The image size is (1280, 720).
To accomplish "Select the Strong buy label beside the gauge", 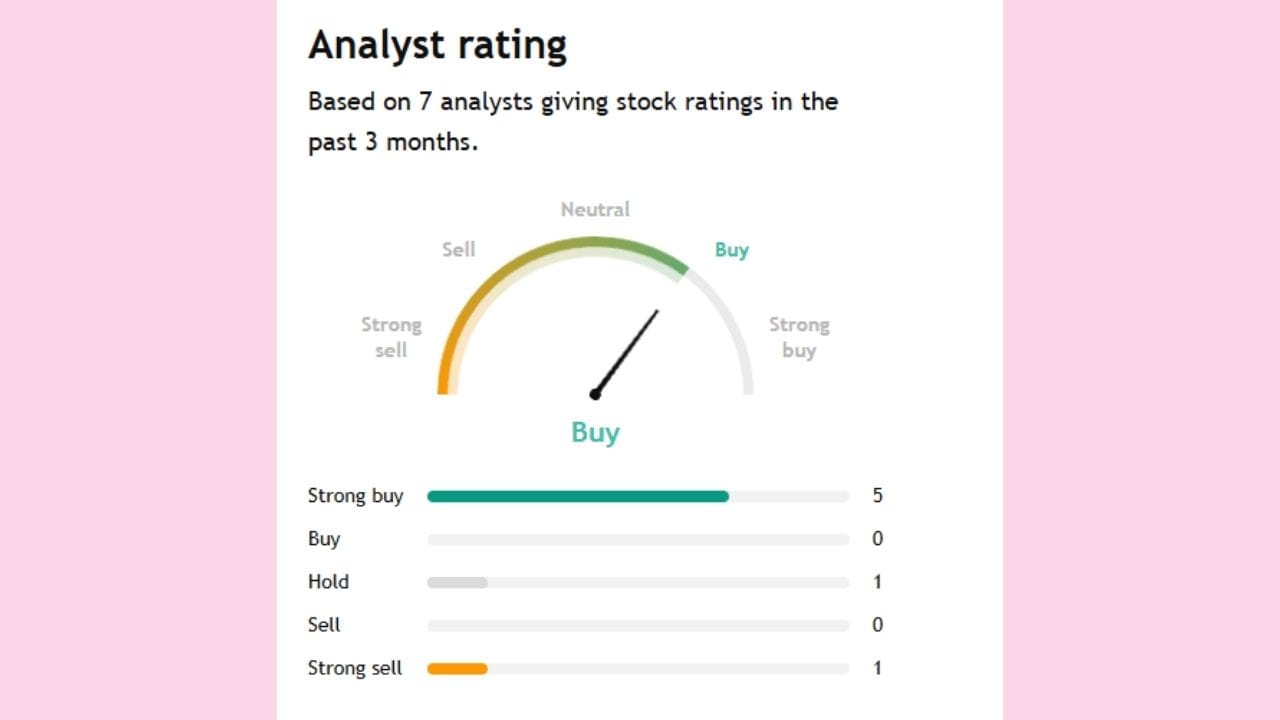I will tap(799, 337).
